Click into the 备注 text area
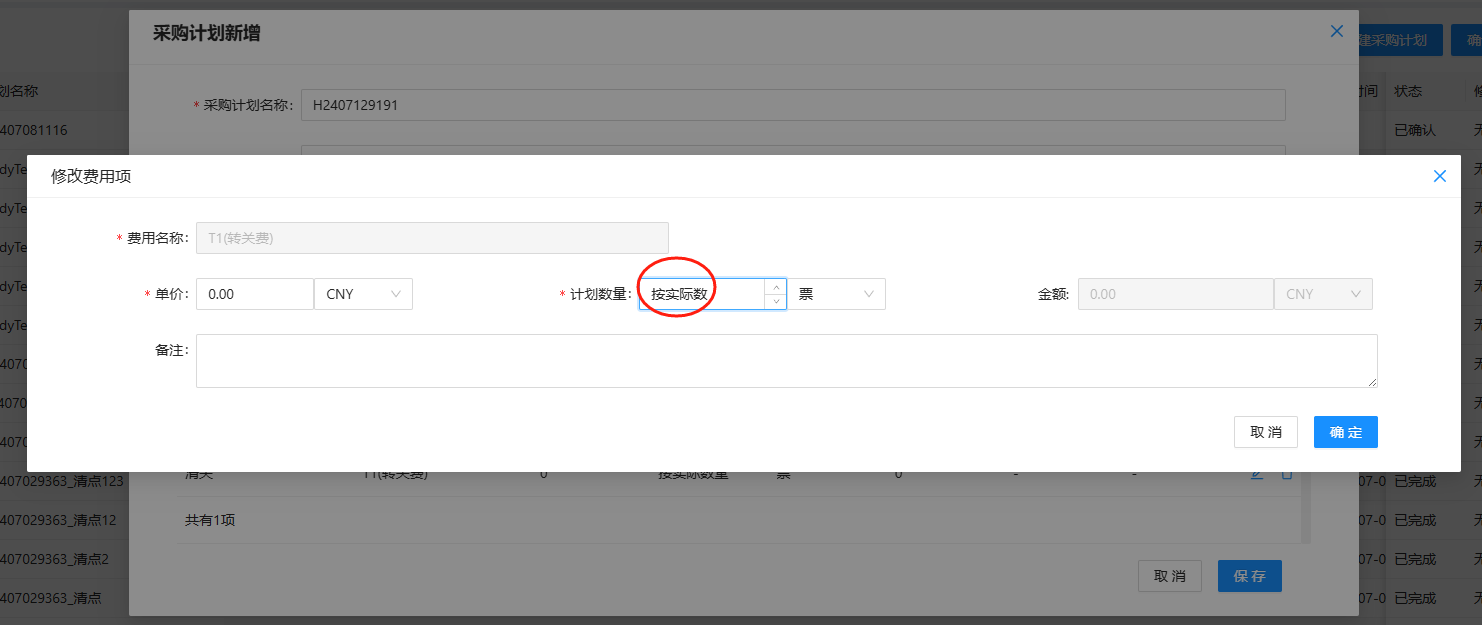Viewport: 1482px width, 625px height. 786,361
